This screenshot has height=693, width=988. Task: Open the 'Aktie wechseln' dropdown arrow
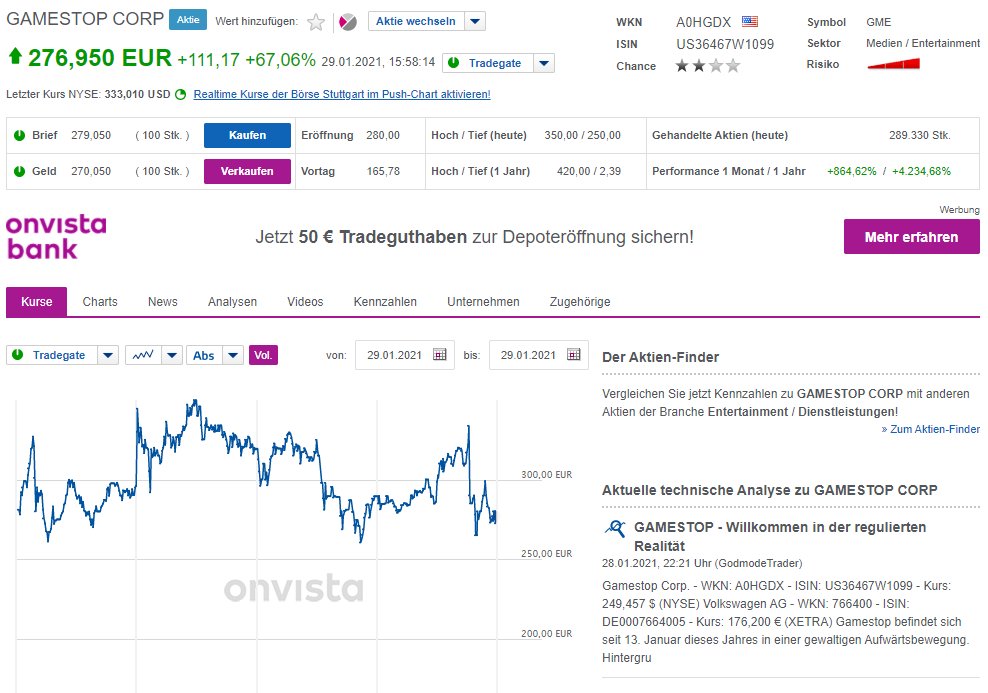tap(475, 21)
